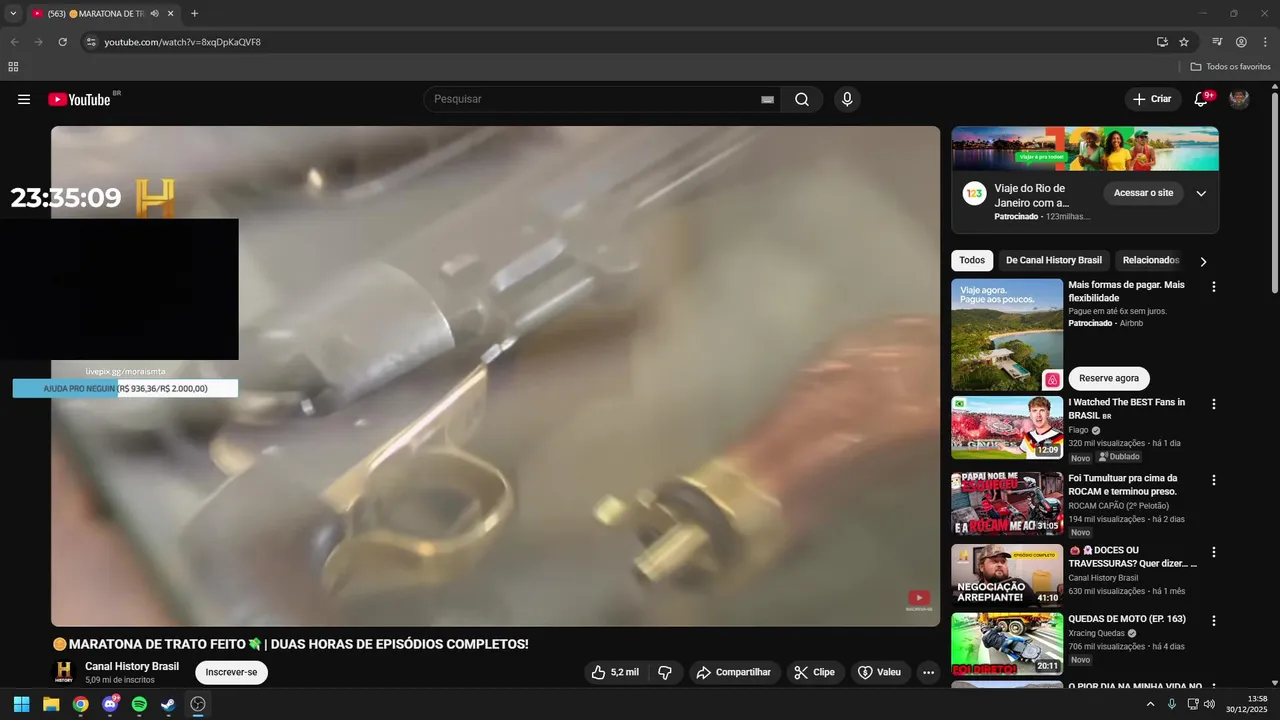Open a new browser tab
This screenshot has width=1280, height=720.
[x=194, y=14]
